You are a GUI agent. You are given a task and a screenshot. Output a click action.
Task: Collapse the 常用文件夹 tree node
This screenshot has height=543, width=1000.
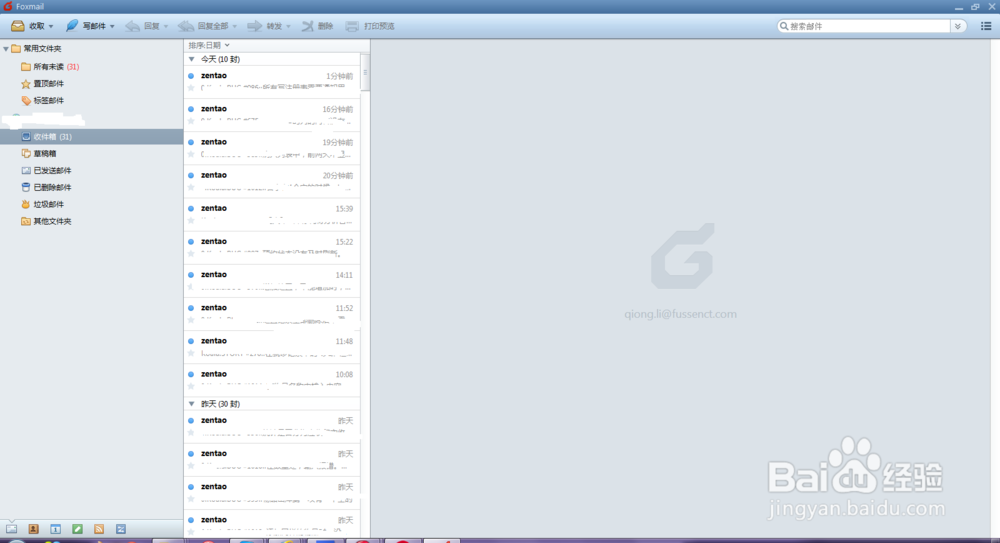pos(6,48)
